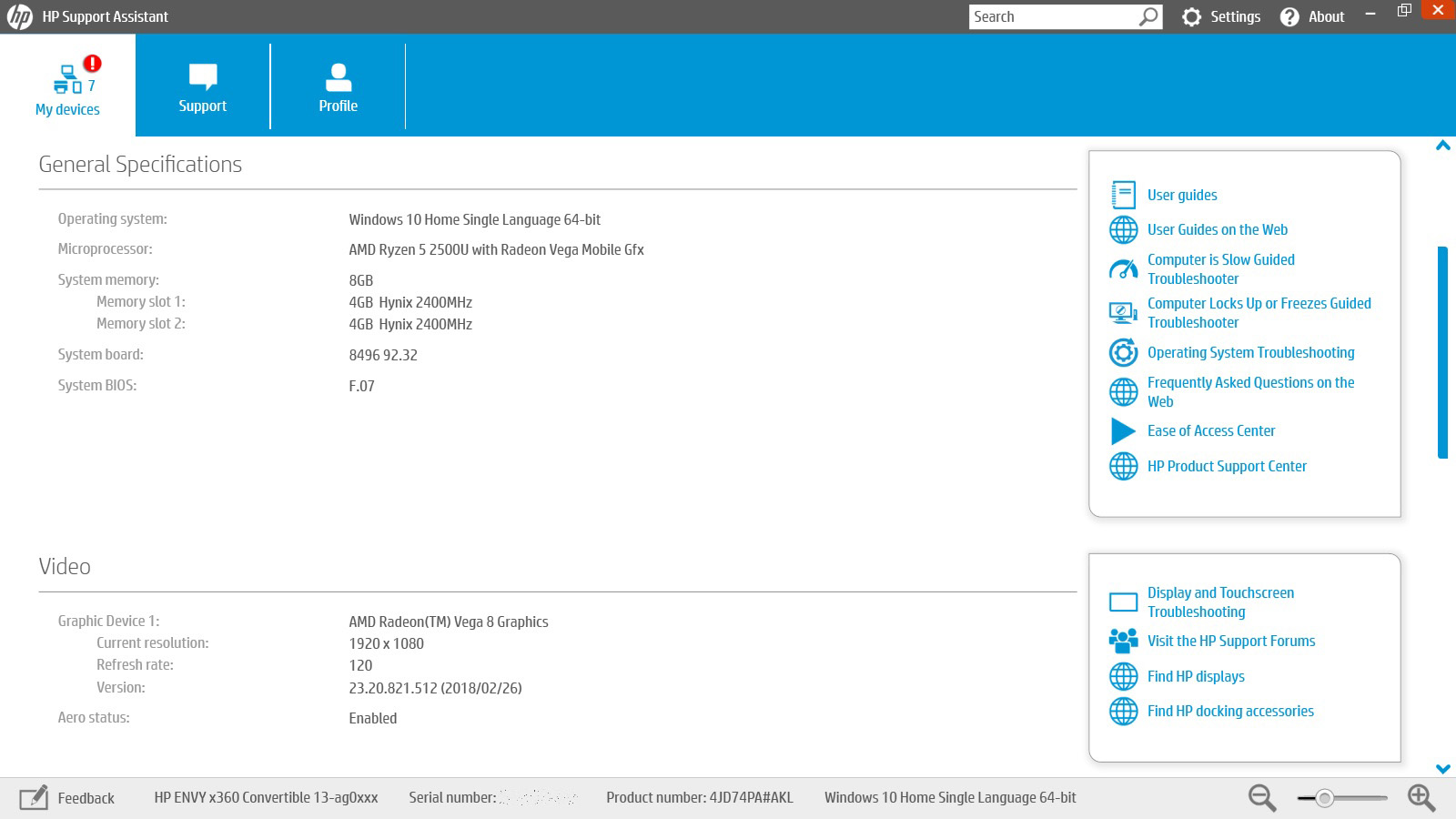Screen dimensions: 1456x819
Task: Click HP ENVY x360 Convertible model name
Action: click(x=266, y=797)
